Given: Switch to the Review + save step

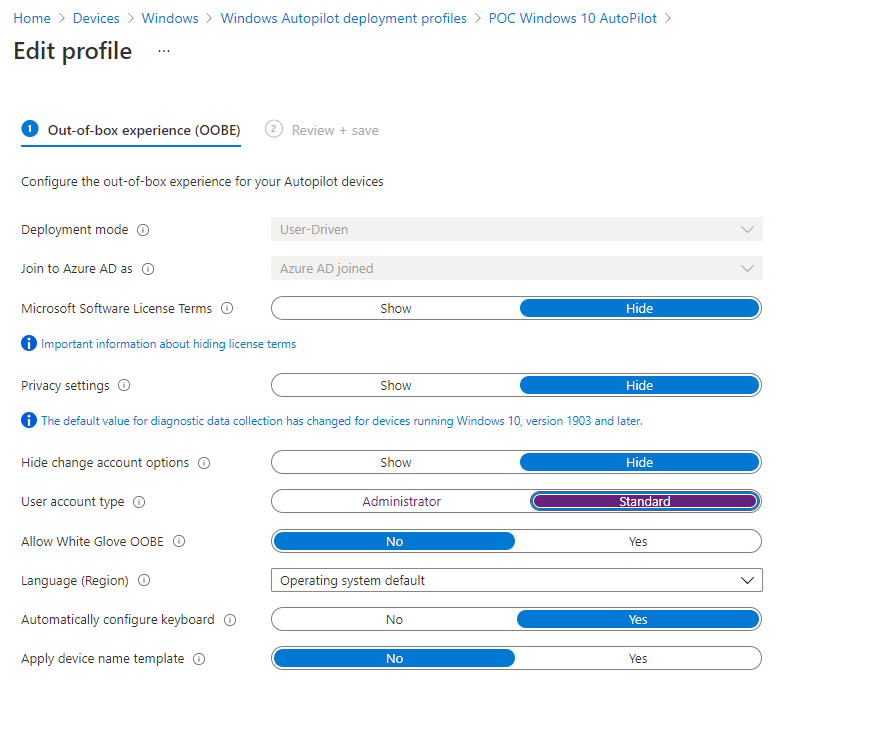Looking at the screenshot, I should pyautogui.click(x=322, y=130).
